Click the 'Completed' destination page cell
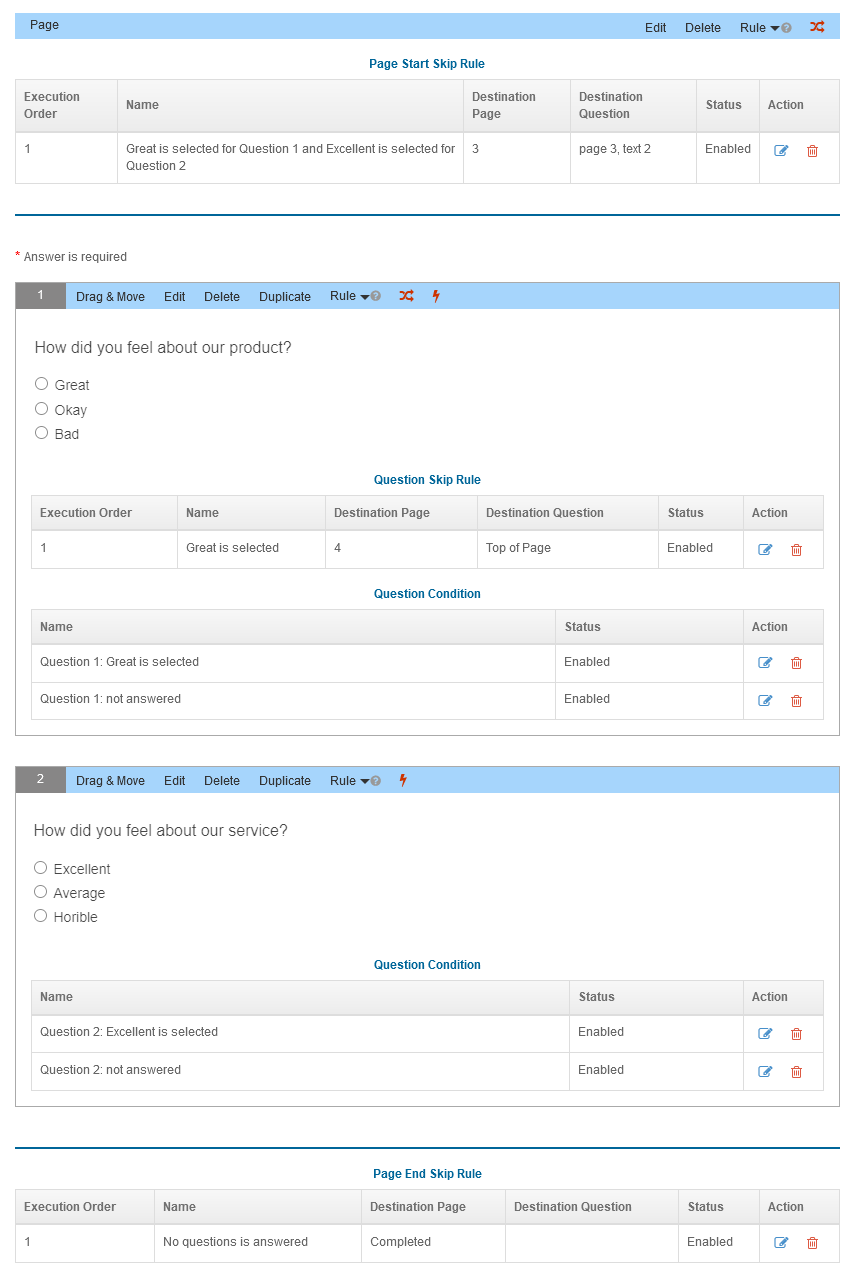This screenshot has width=856, height=1283. tap(433, 1243)
